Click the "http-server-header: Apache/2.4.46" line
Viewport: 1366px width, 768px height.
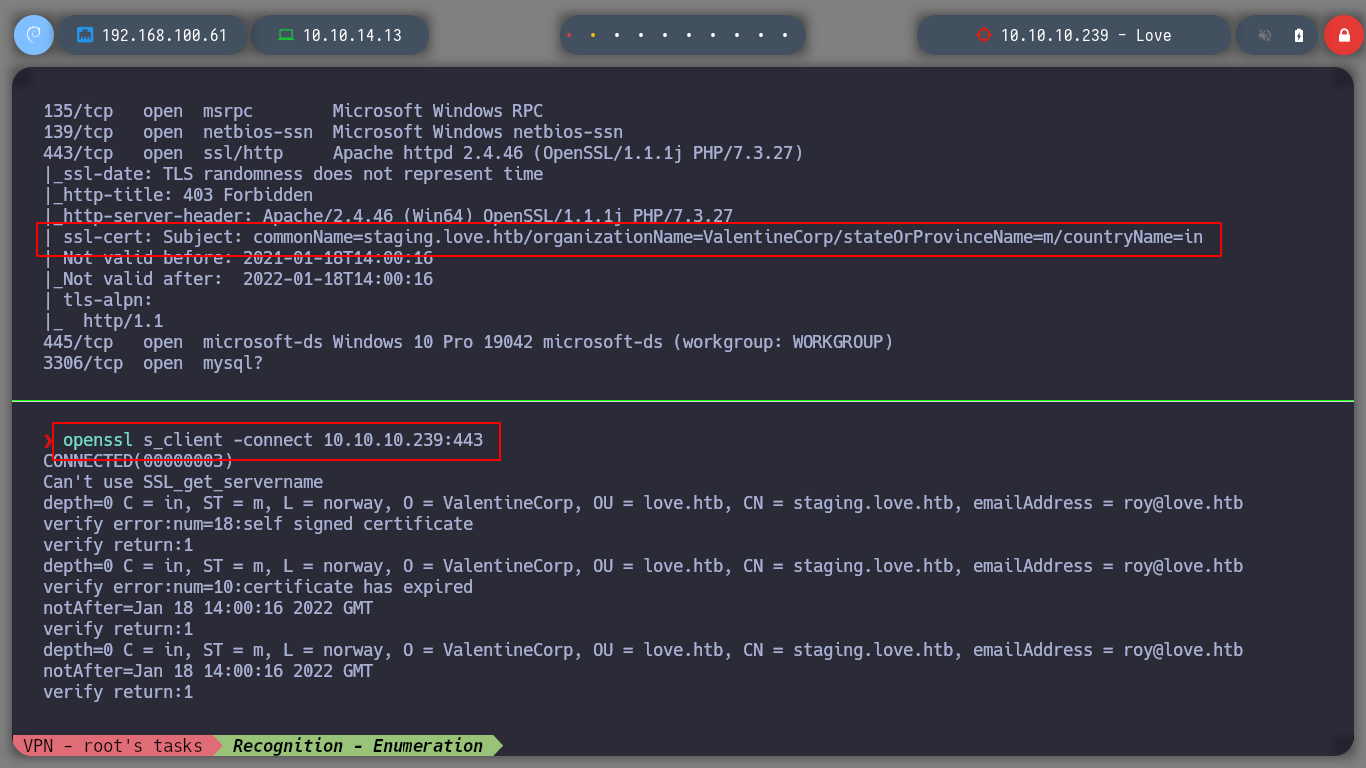[x=388, y=216]
